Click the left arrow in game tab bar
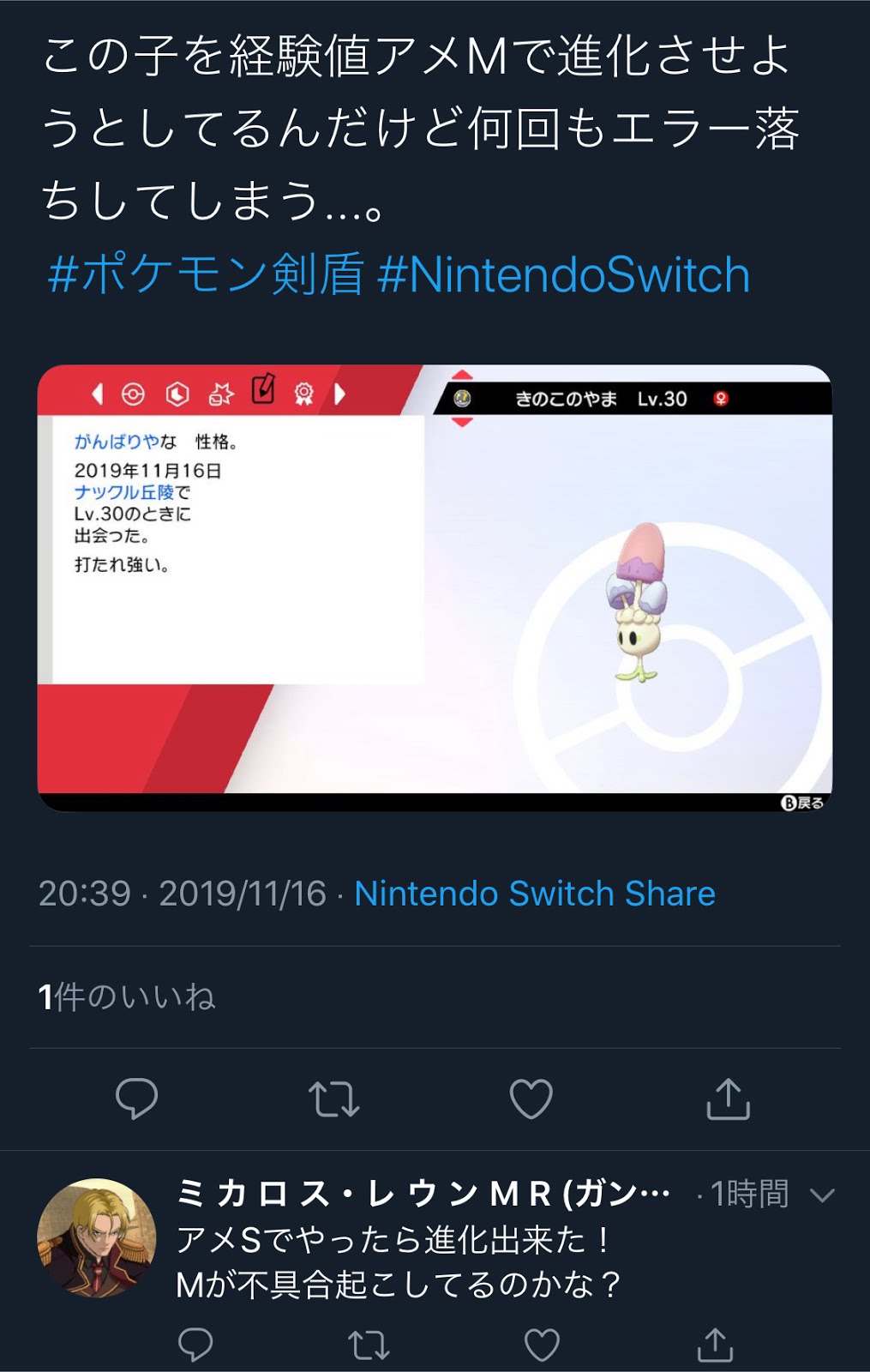870x1372 pixels. [x=97, y=394]
